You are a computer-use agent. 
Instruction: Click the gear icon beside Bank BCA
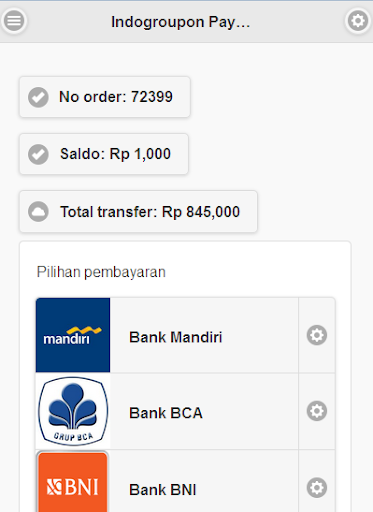pyautogui.click(x=317, y=411)
